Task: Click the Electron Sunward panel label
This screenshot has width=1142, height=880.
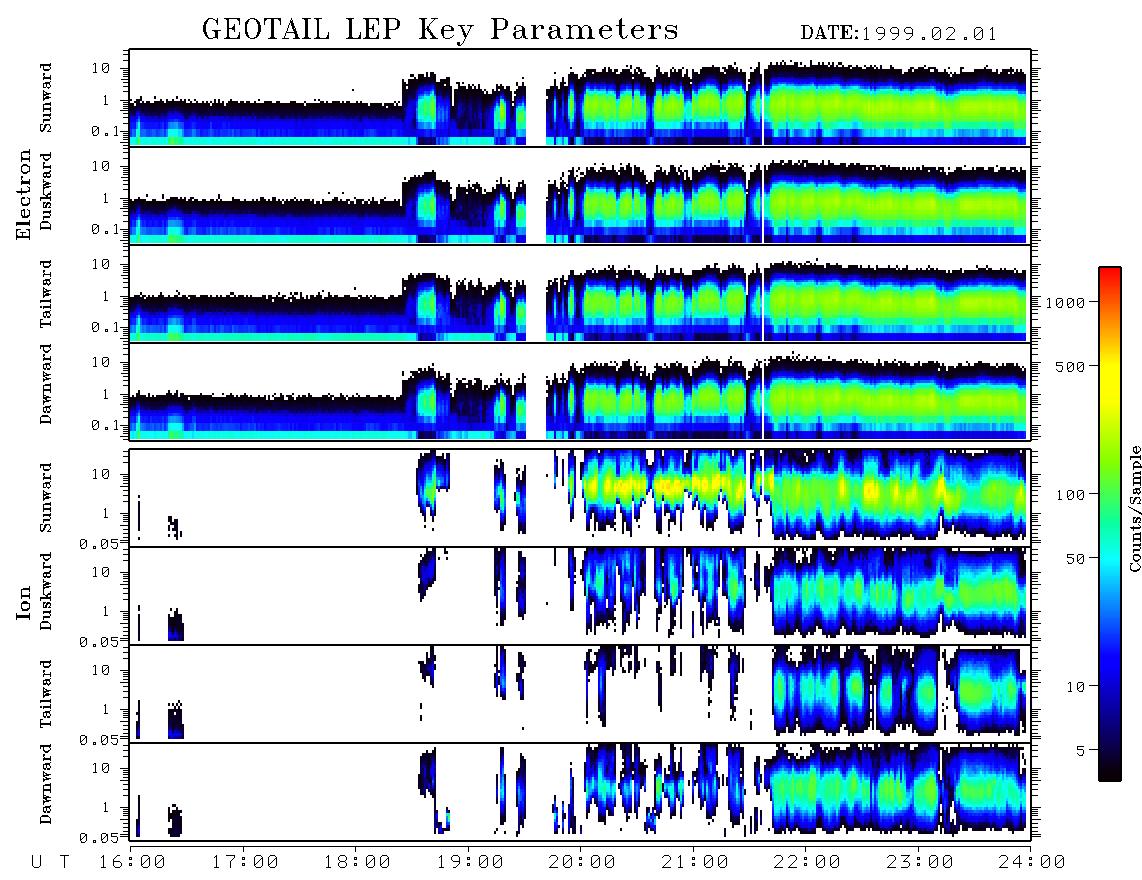Action: pos(46,98)
